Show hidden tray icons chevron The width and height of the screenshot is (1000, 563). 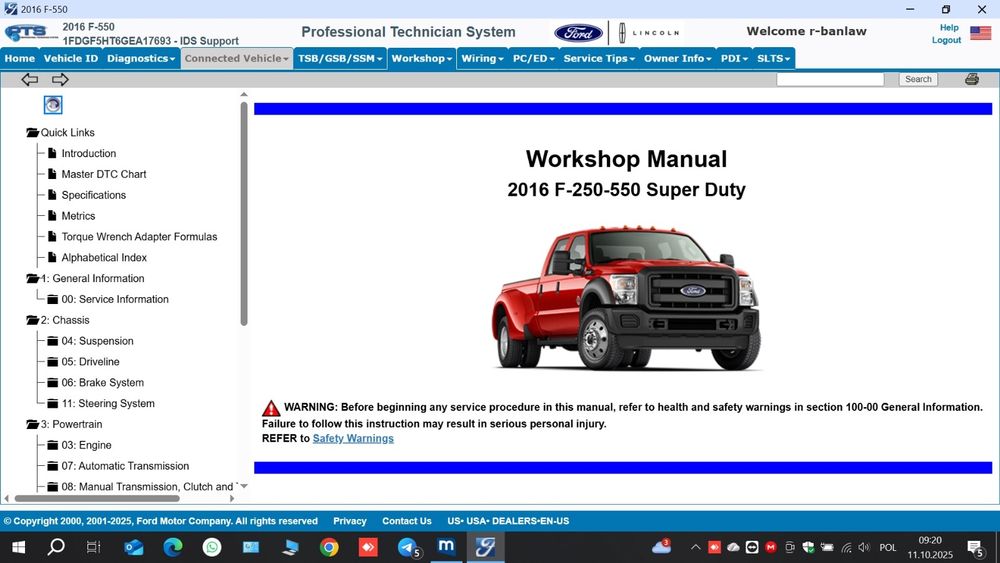click(696, 547)
